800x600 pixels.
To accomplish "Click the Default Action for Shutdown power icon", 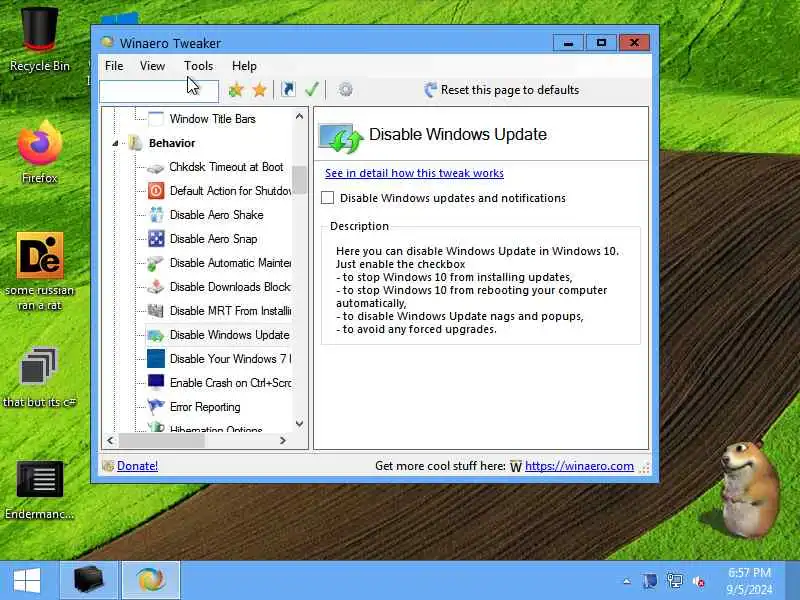I will (x=156, y=191).
